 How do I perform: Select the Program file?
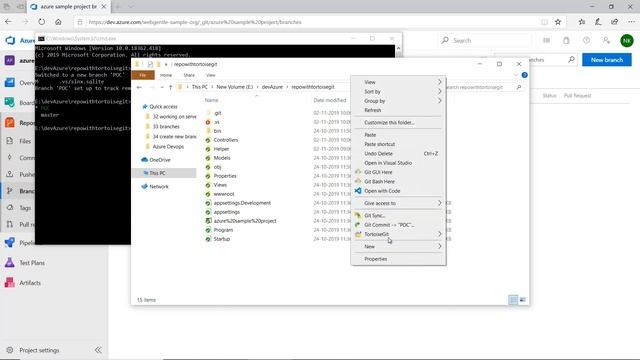click(223, 230)
